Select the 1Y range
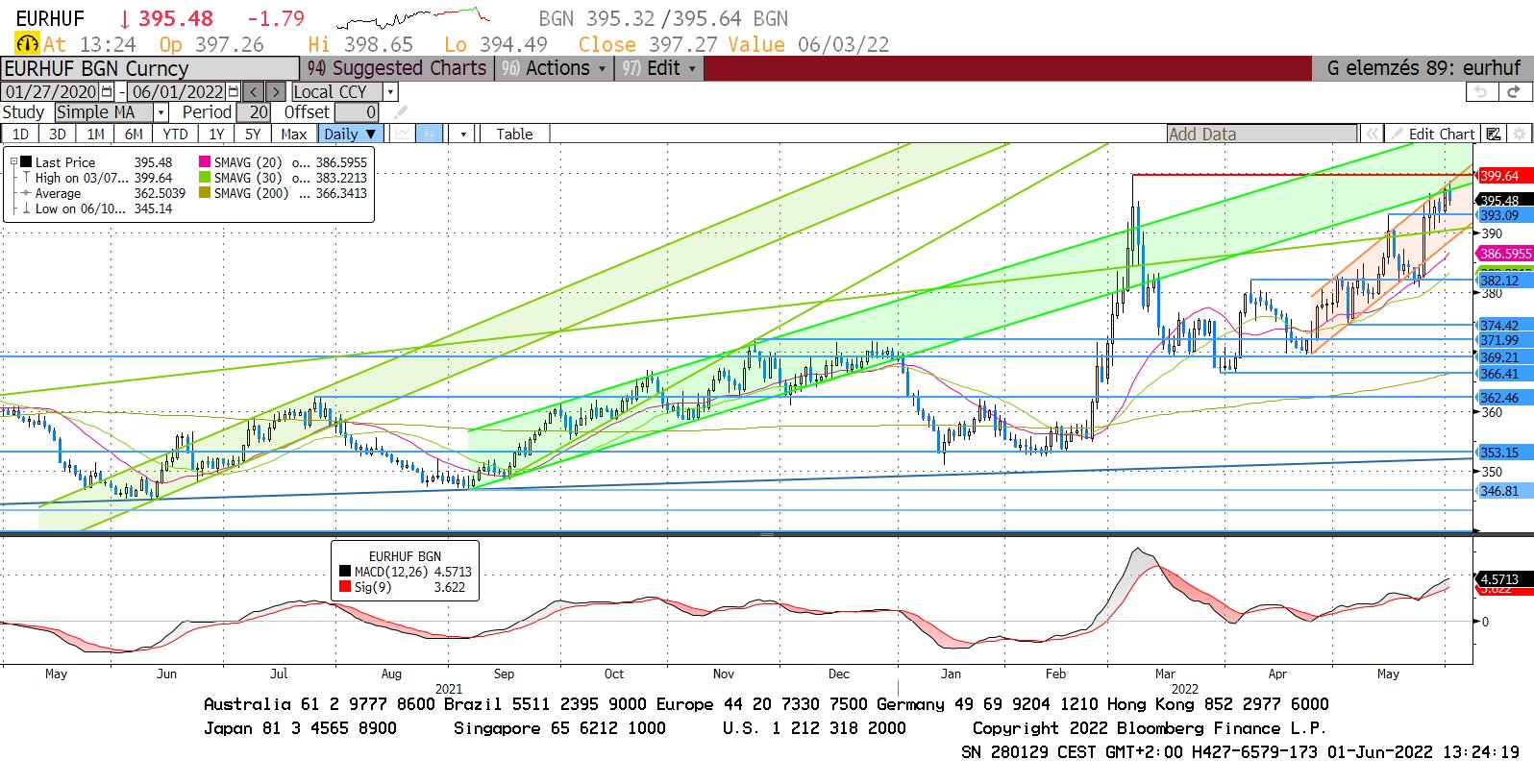This screenshot has height=784, width=1534. (x=216, y=134)
